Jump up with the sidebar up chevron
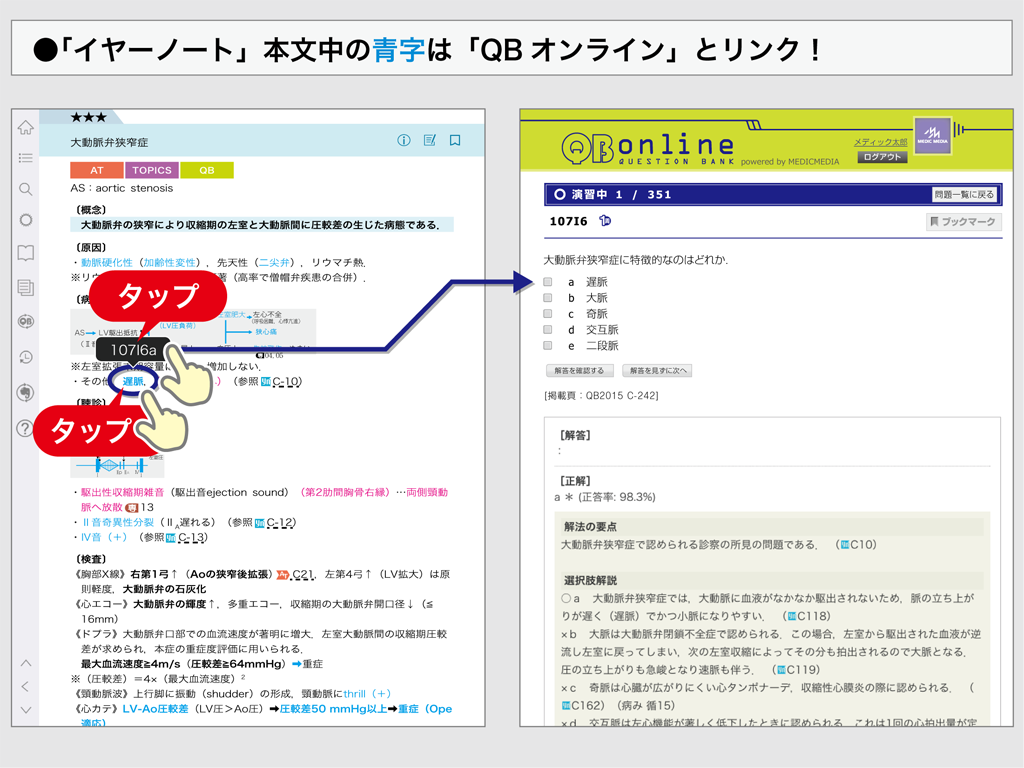The image size is (1024, 768). pos(25,663)
